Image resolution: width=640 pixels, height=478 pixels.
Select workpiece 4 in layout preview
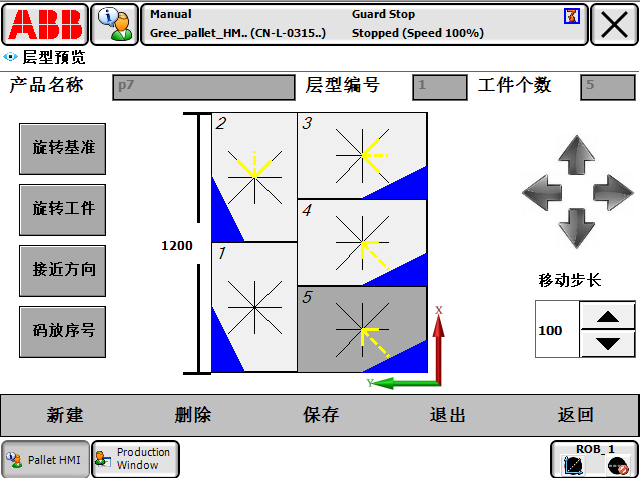[362, 243]
